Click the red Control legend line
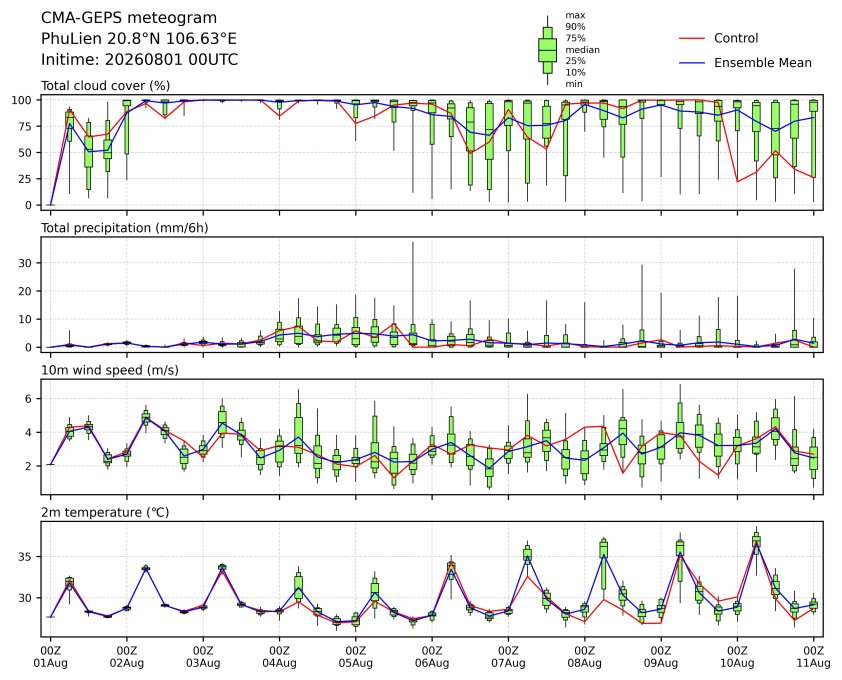The width and height of the screenshot is (842, 680). point(692,38)
